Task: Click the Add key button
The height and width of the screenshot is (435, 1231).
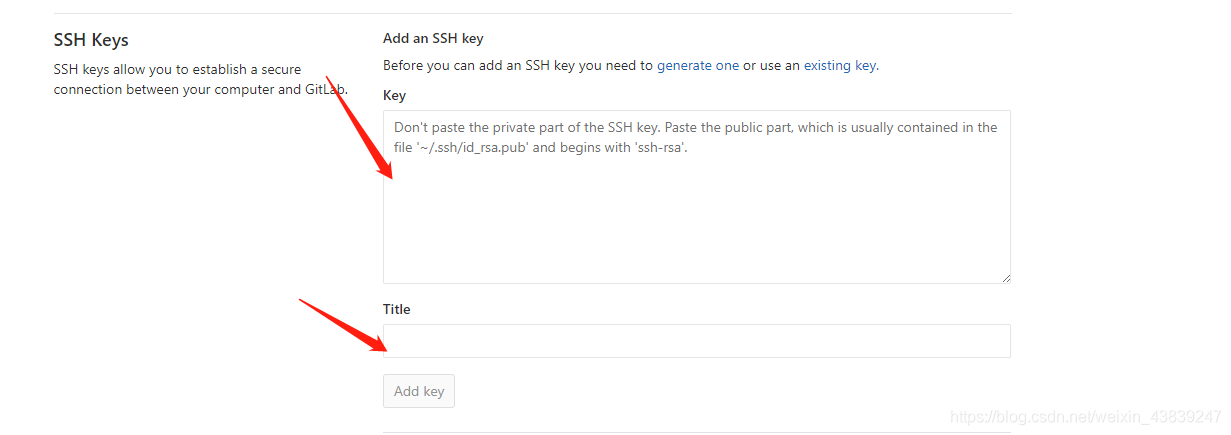Action: pos(419,391)
